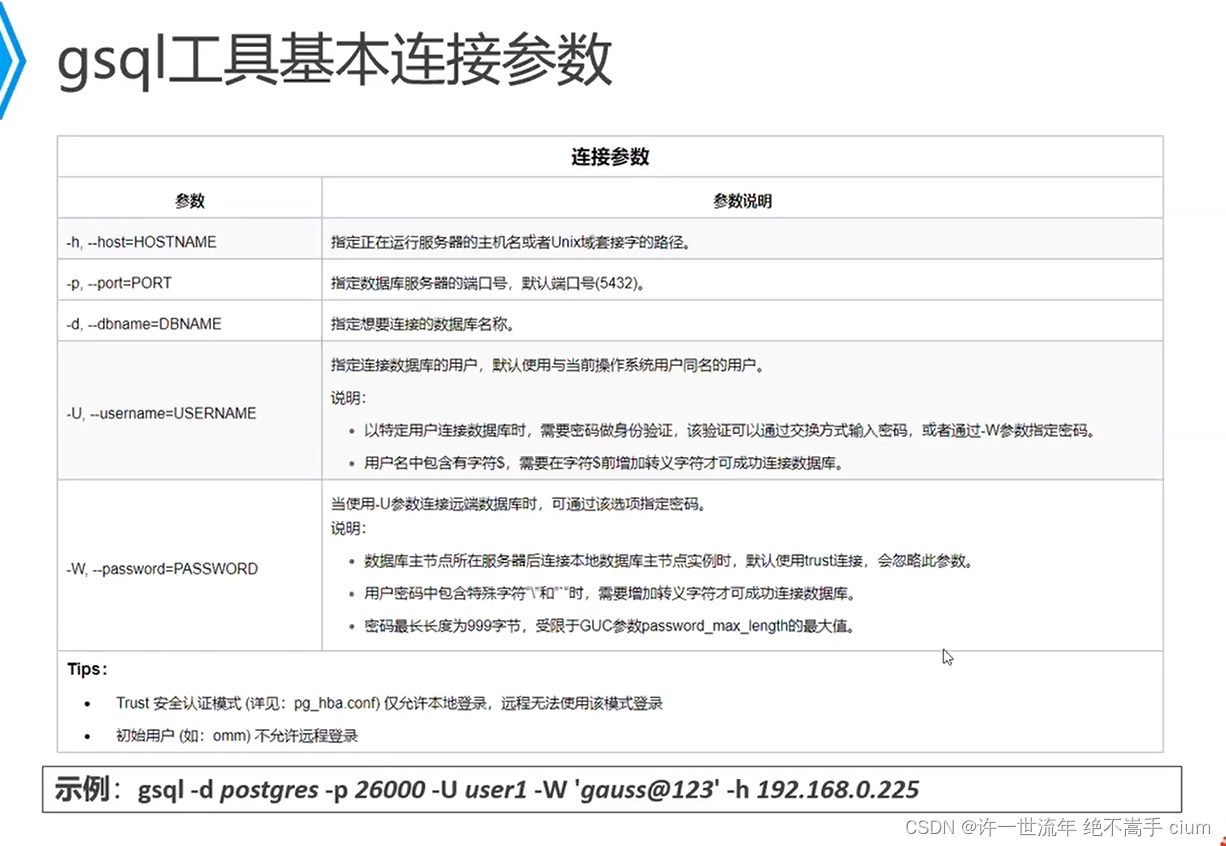Click the 参数说明 column header
1226x846 pixels.
click(x=742, y=200)
